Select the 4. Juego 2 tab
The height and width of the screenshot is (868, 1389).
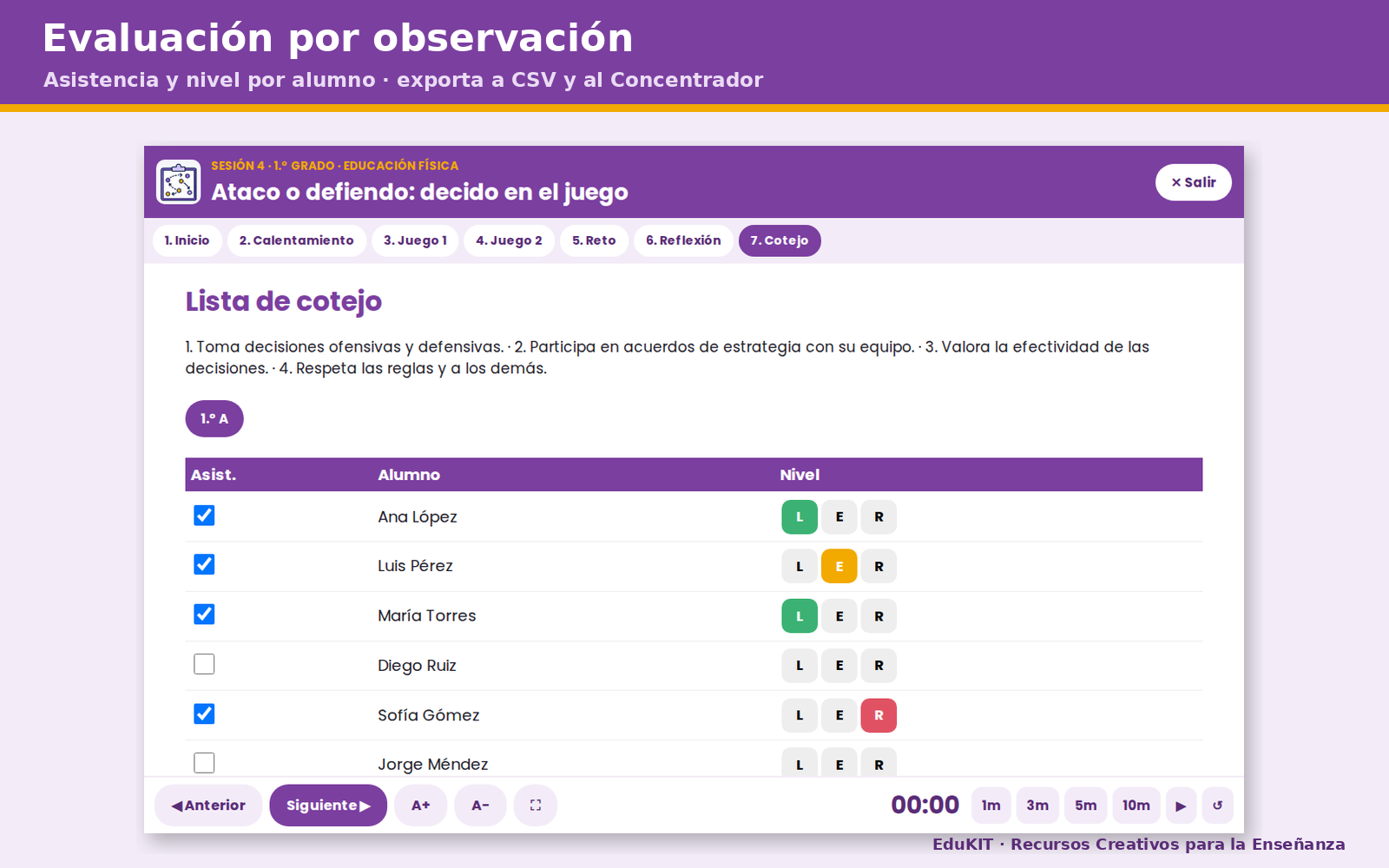coord(509,240)
